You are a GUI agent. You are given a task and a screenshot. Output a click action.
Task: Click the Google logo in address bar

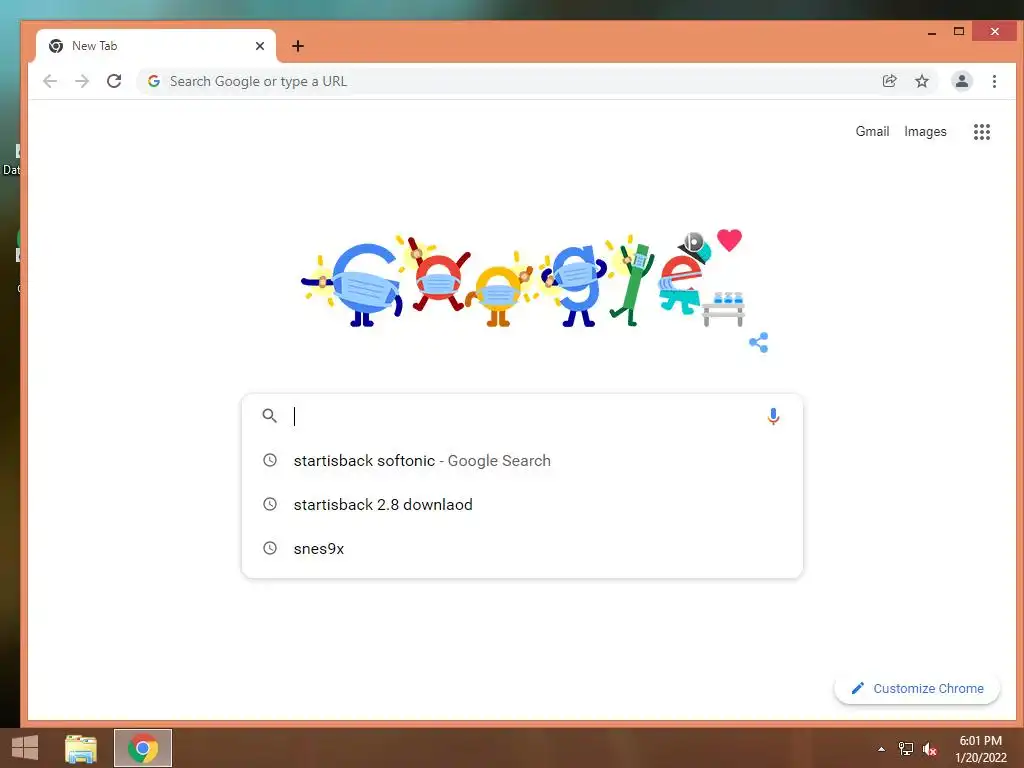click(154, 81)
